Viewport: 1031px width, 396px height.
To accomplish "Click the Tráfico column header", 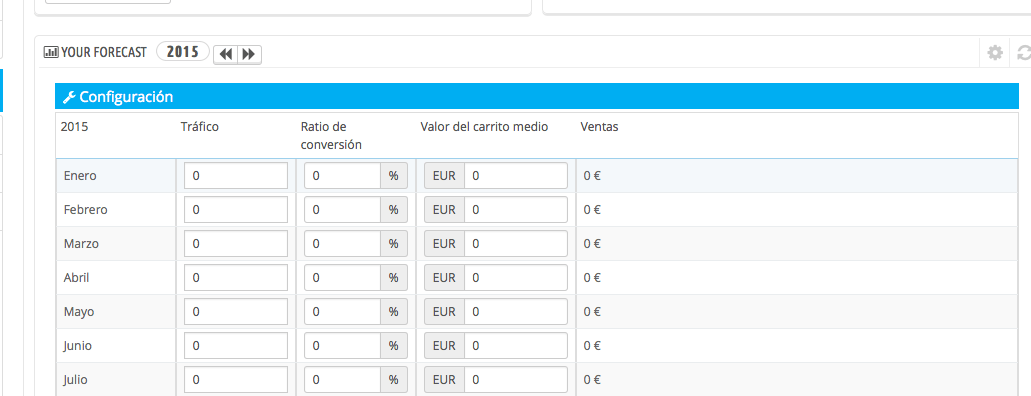I will 200,127.
